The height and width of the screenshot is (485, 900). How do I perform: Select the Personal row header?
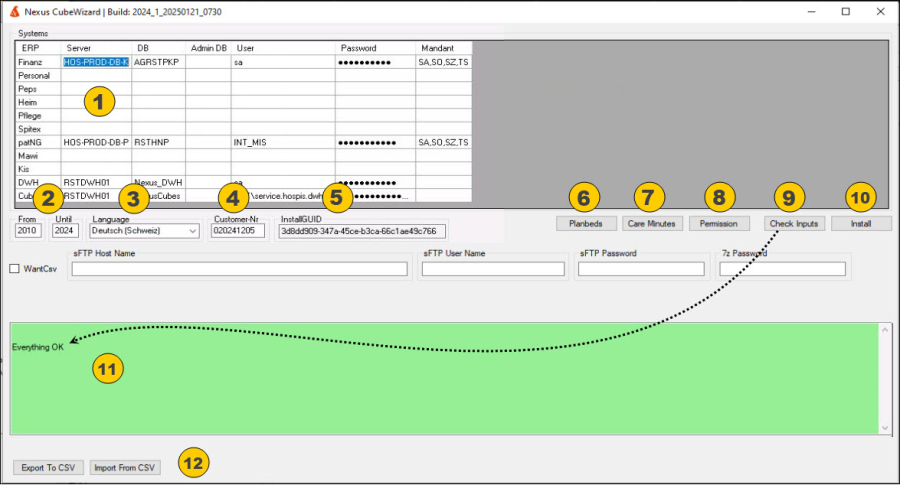point(38,76)
